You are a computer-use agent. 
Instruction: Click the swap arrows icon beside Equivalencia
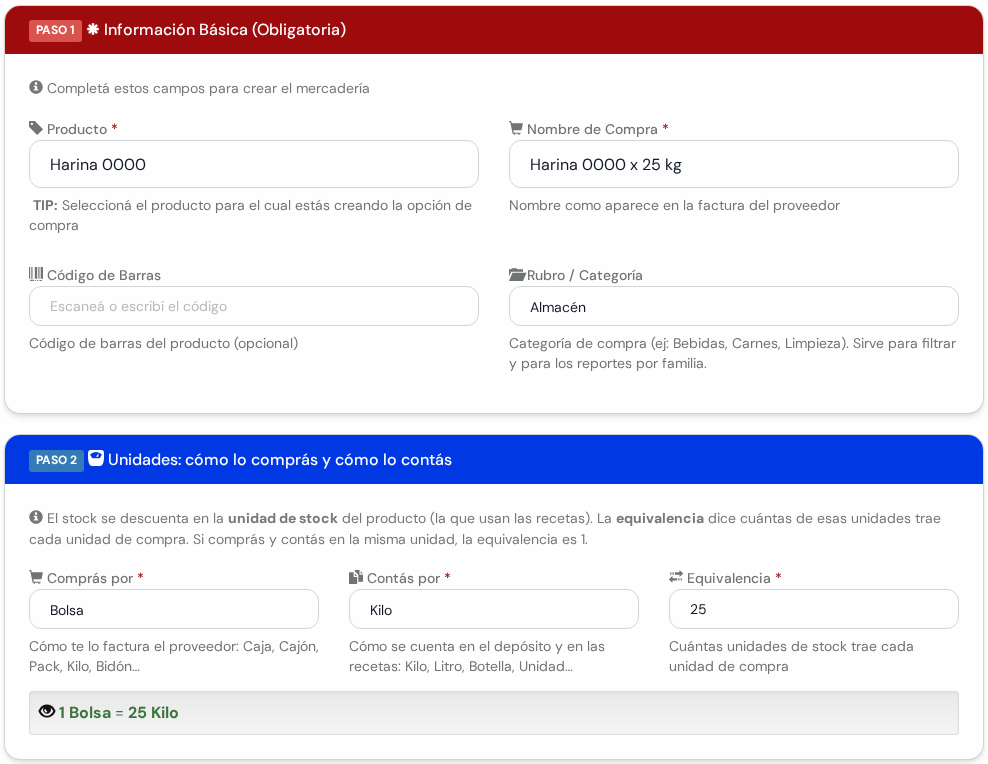pyautogui.click(x=676, y=577)
